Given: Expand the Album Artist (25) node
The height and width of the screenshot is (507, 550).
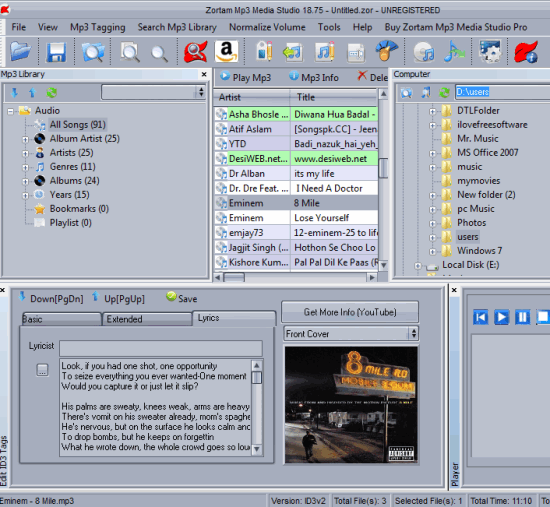Looking at the screenshot, I should tap(25, 140).
